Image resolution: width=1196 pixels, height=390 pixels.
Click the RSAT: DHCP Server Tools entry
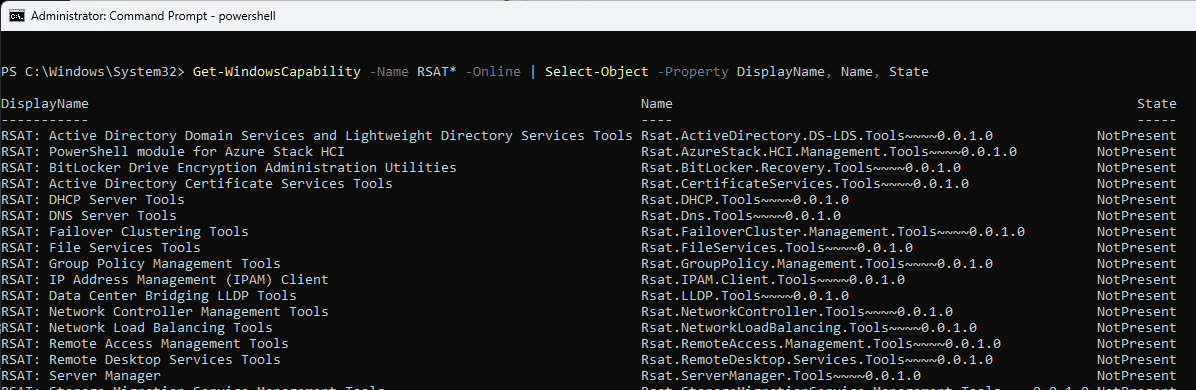click(92, 200)
